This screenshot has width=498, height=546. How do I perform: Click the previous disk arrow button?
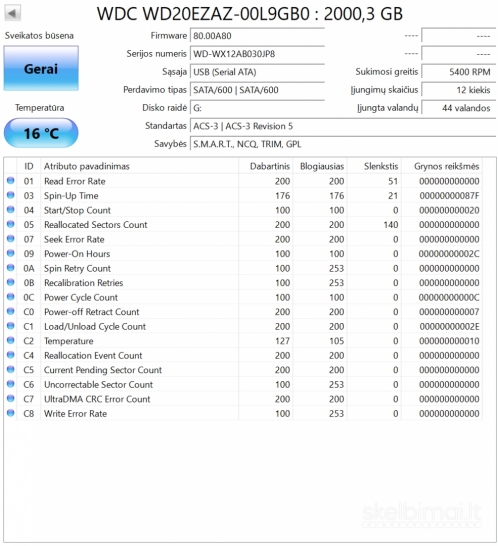coord(12,13)
